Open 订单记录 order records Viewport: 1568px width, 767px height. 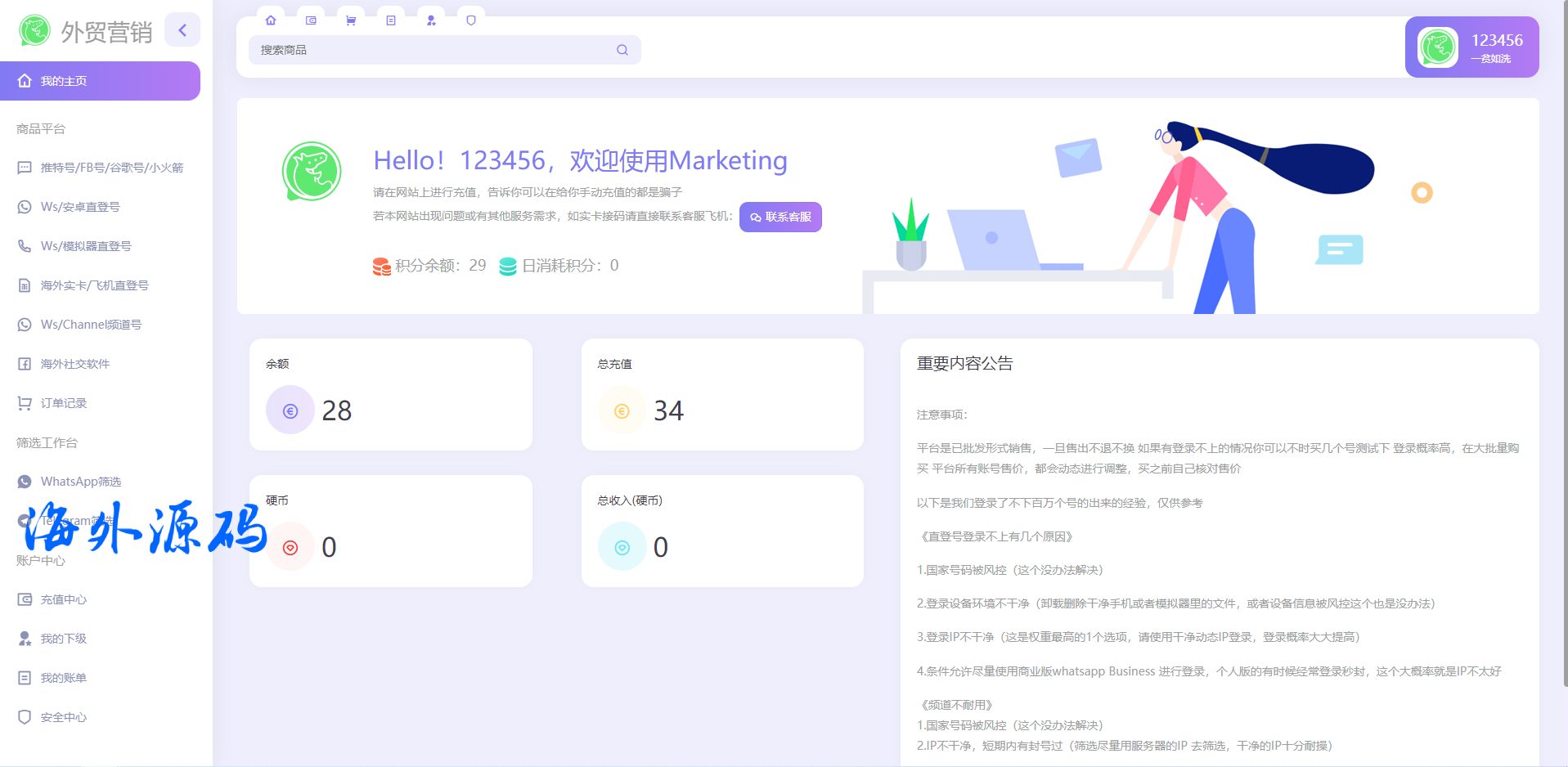64,403
